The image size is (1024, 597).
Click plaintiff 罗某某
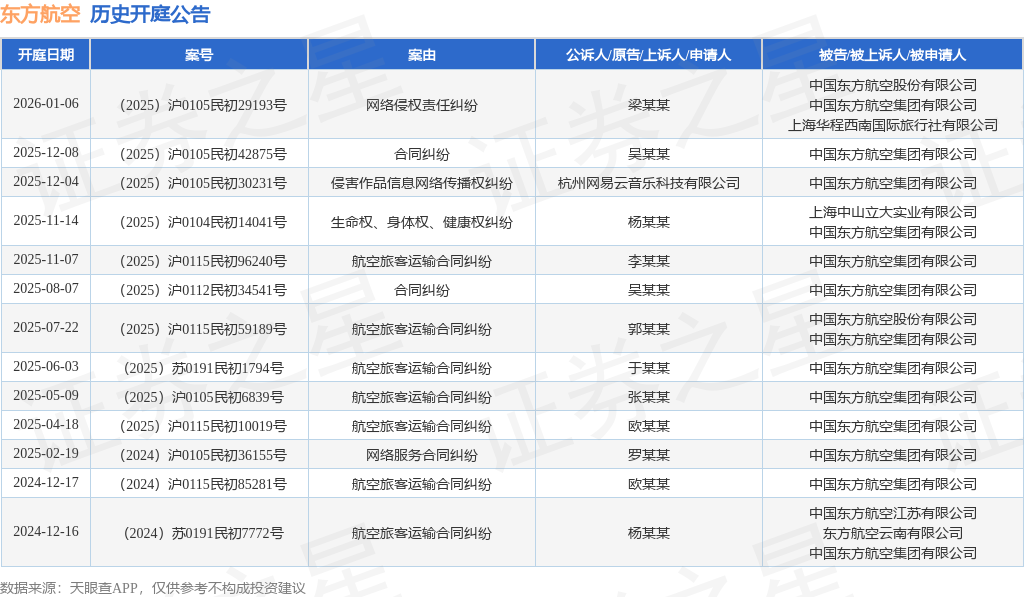pos(648,455)
